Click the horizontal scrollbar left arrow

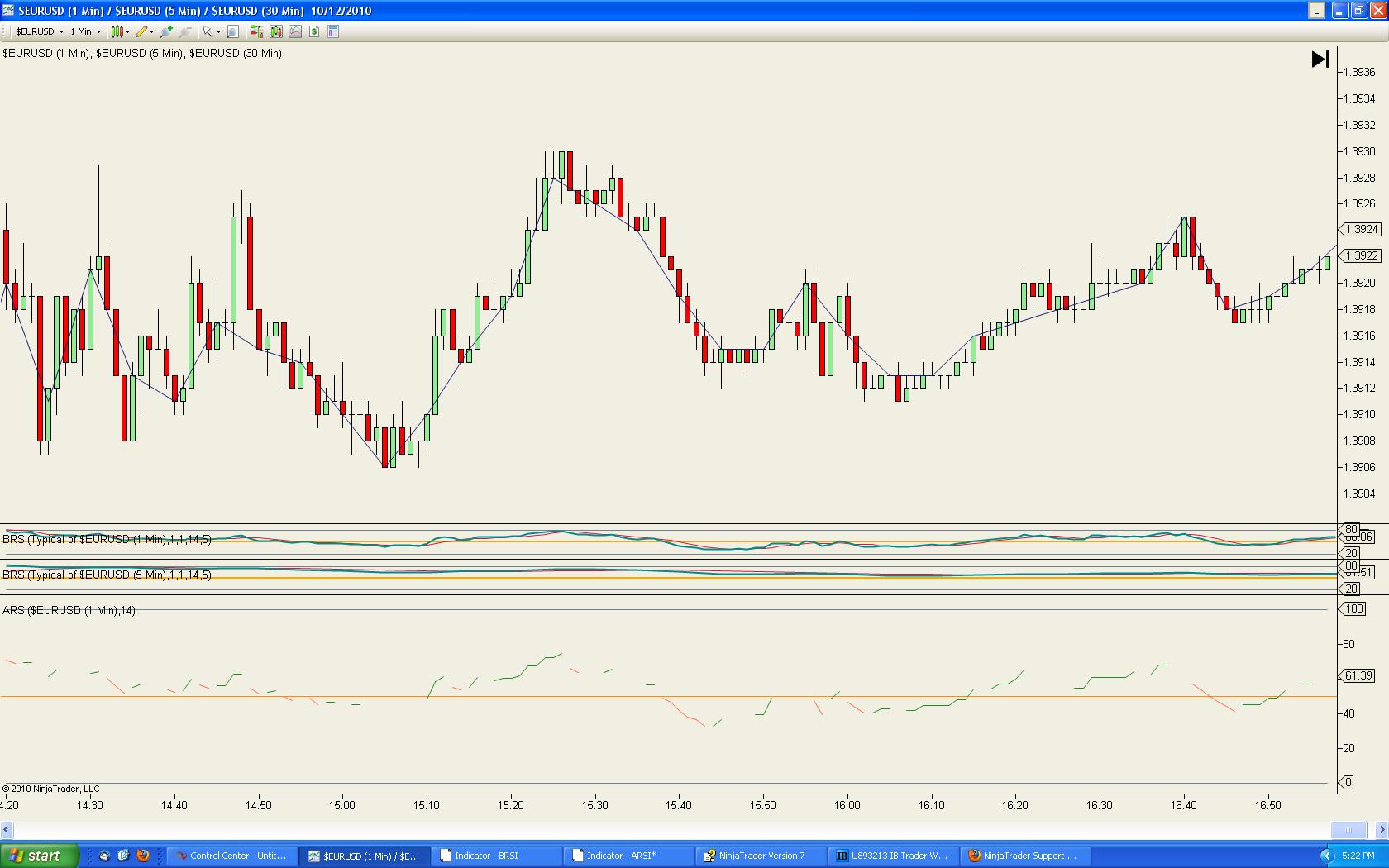(7, 829)
